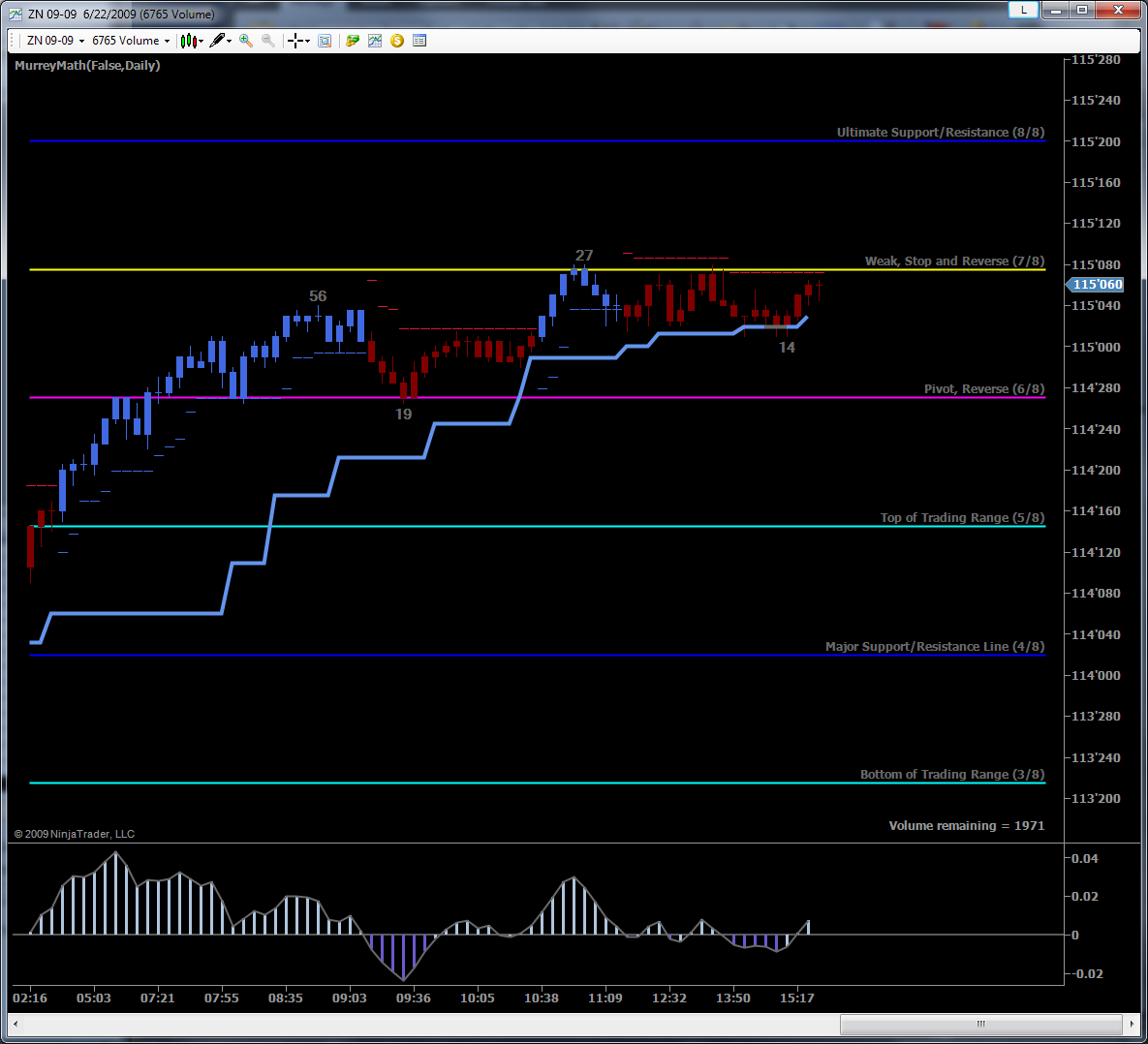Click the Volume remaining = 1971 text
The height and width of the screenshot is (1044, 1148).
pyautogui.click(x=967, y=826)
